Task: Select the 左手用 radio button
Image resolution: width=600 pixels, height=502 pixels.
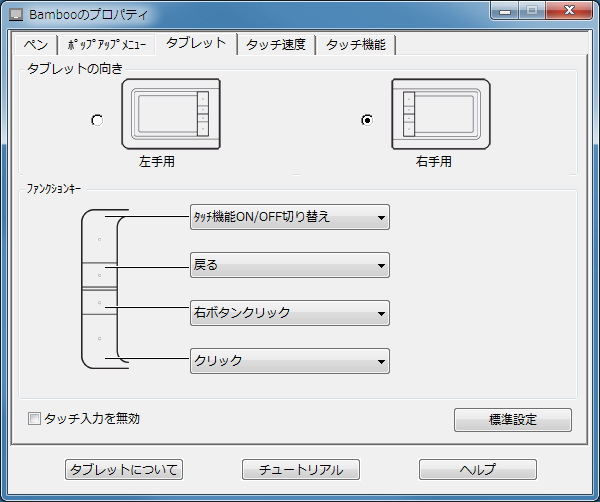Action: pos(97,120)
